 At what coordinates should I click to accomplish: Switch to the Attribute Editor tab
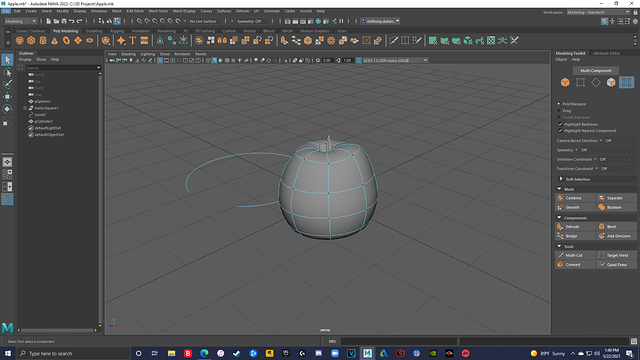(607, 53)
